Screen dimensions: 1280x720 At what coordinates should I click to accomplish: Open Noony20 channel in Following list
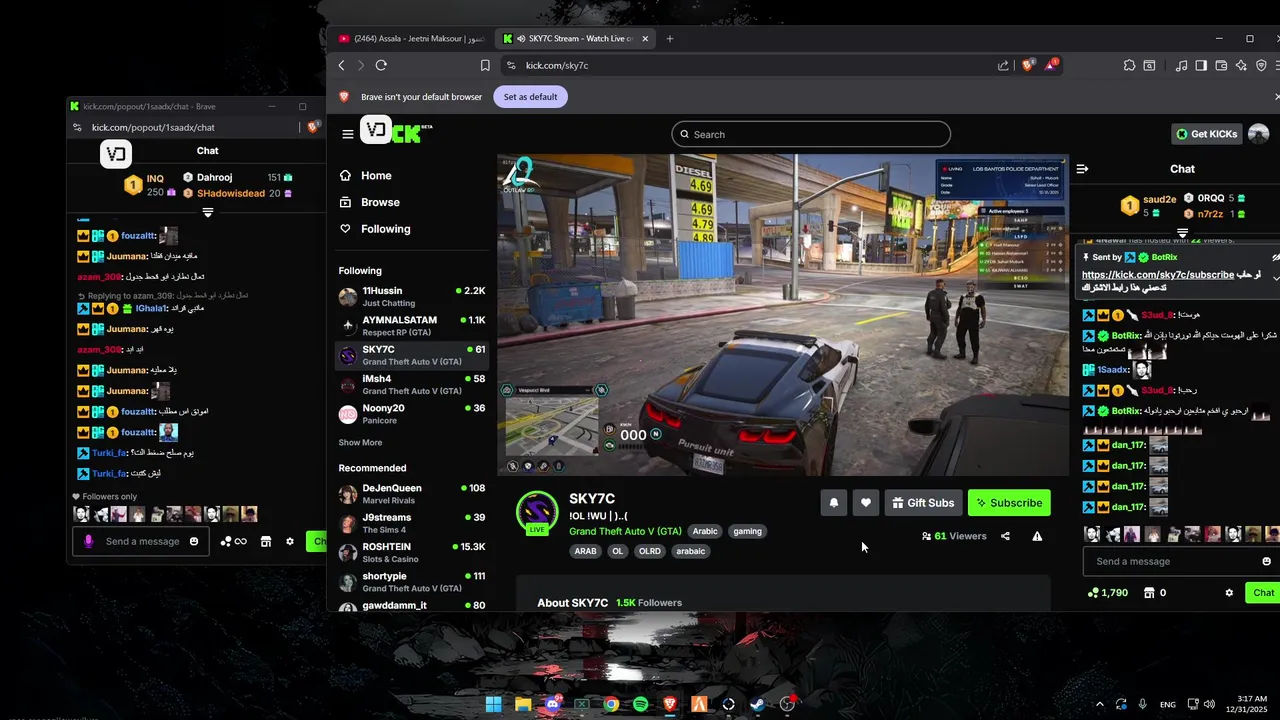(x=412, y=414)
